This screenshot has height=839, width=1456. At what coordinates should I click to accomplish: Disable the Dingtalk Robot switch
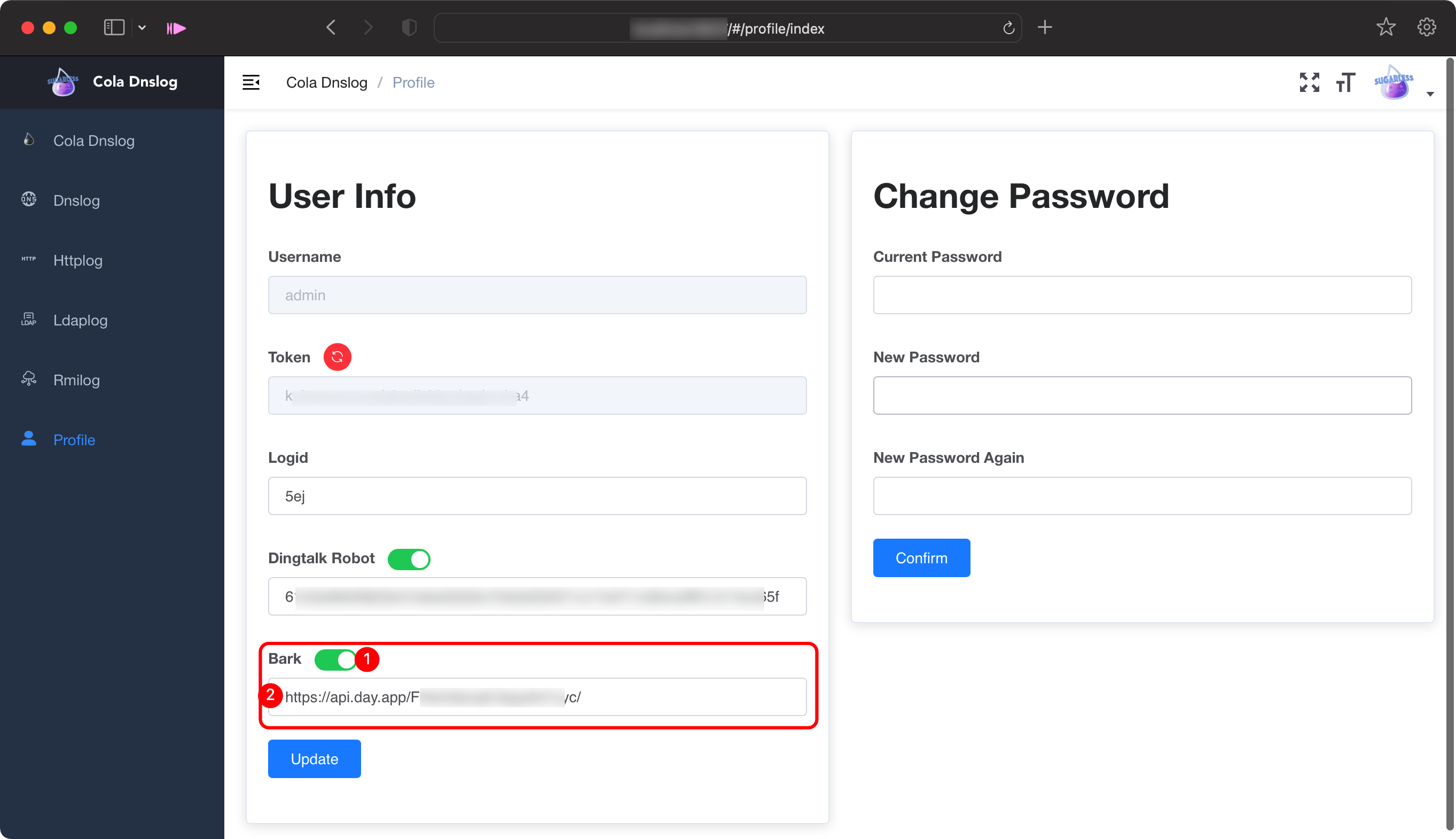pyautogui.click(x=409, y=559)
